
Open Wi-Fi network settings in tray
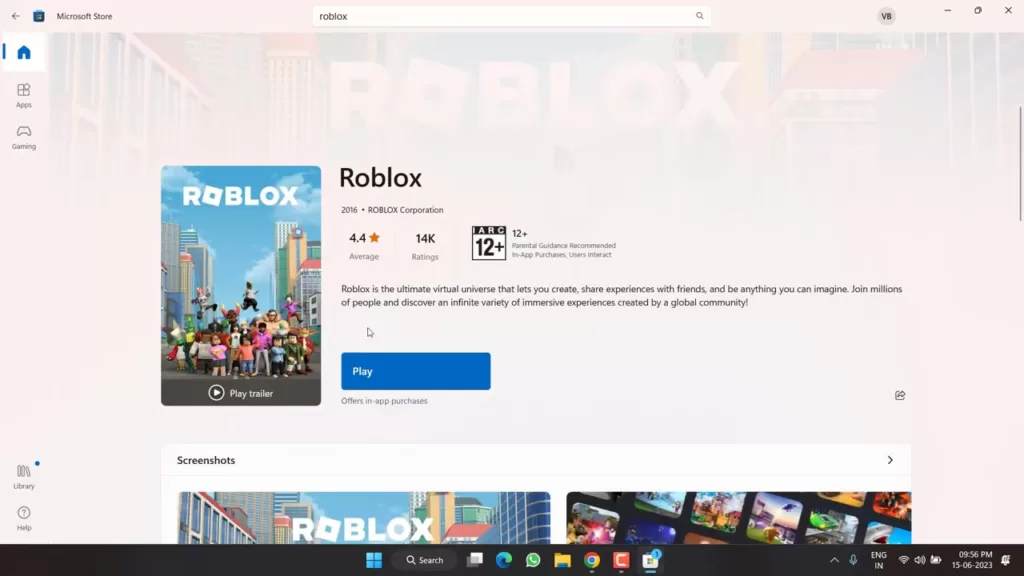pyautogui.click(x=904, y=560)
